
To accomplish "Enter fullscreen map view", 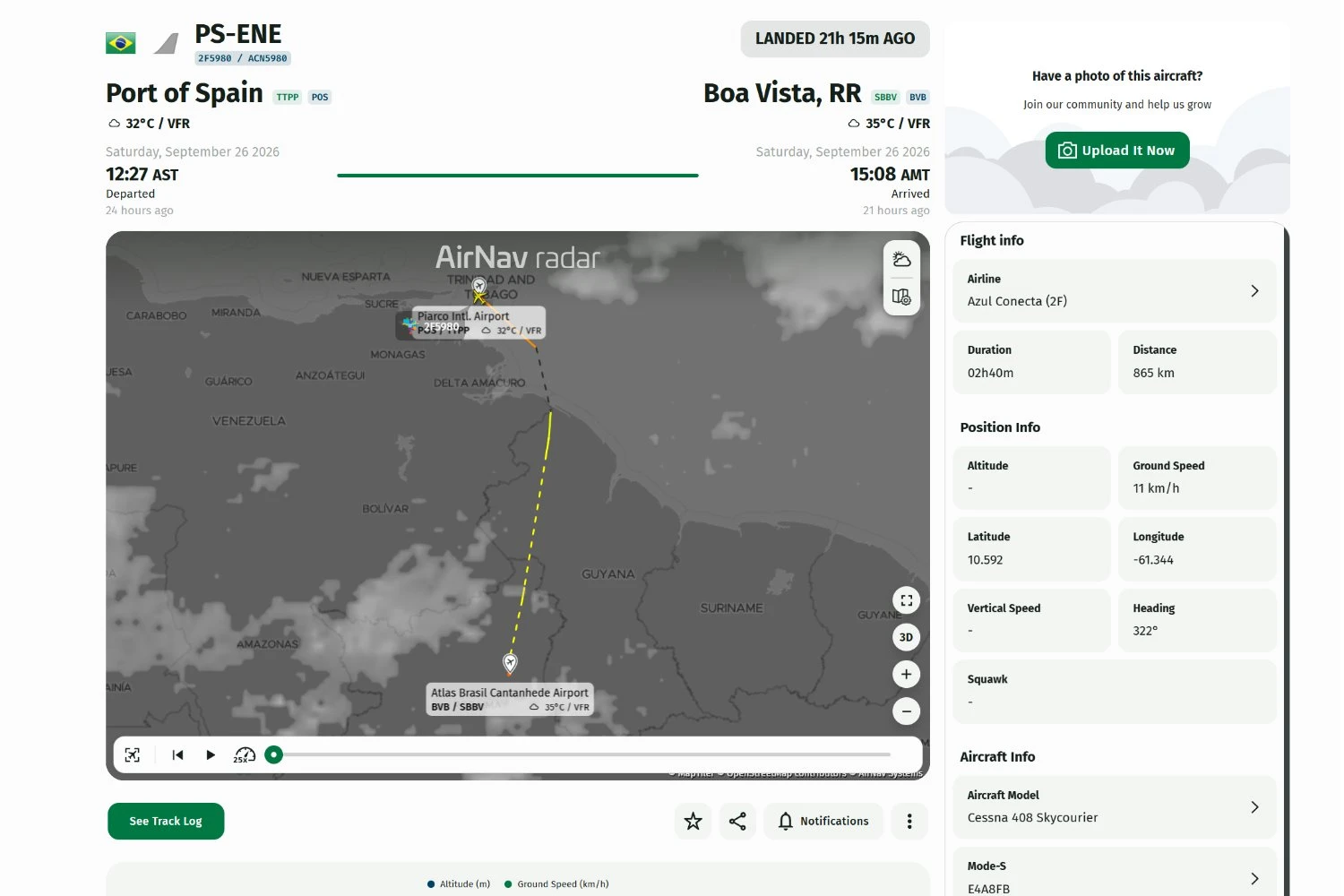I will pyautogui.click(x=906, y=600).
